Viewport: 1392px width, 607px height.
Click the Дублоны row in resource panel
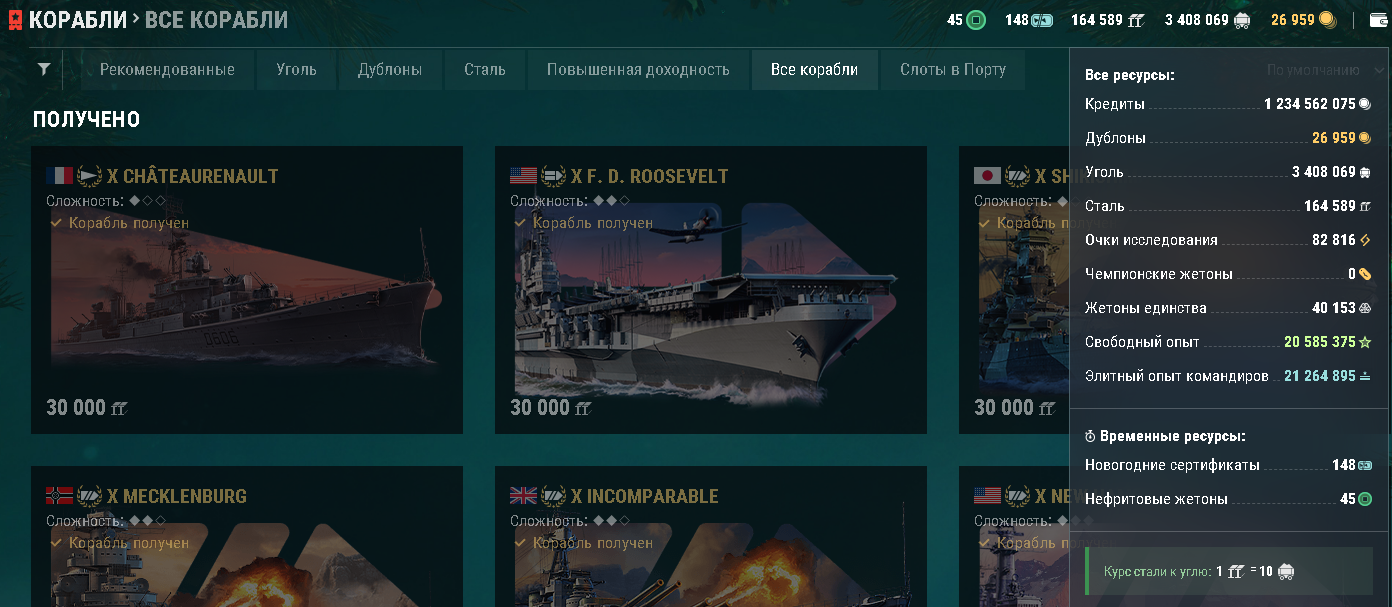point(1228,138)
